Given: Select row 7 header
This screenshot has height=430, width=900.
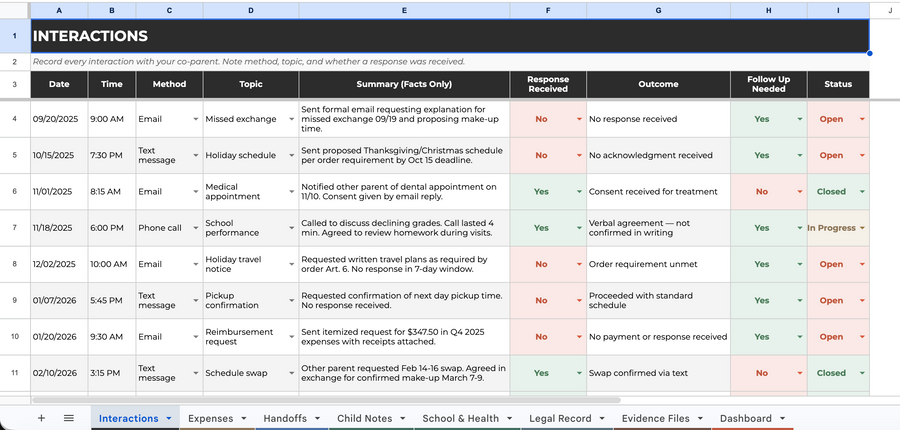Looking at the screenshot, I should point(15,228).
